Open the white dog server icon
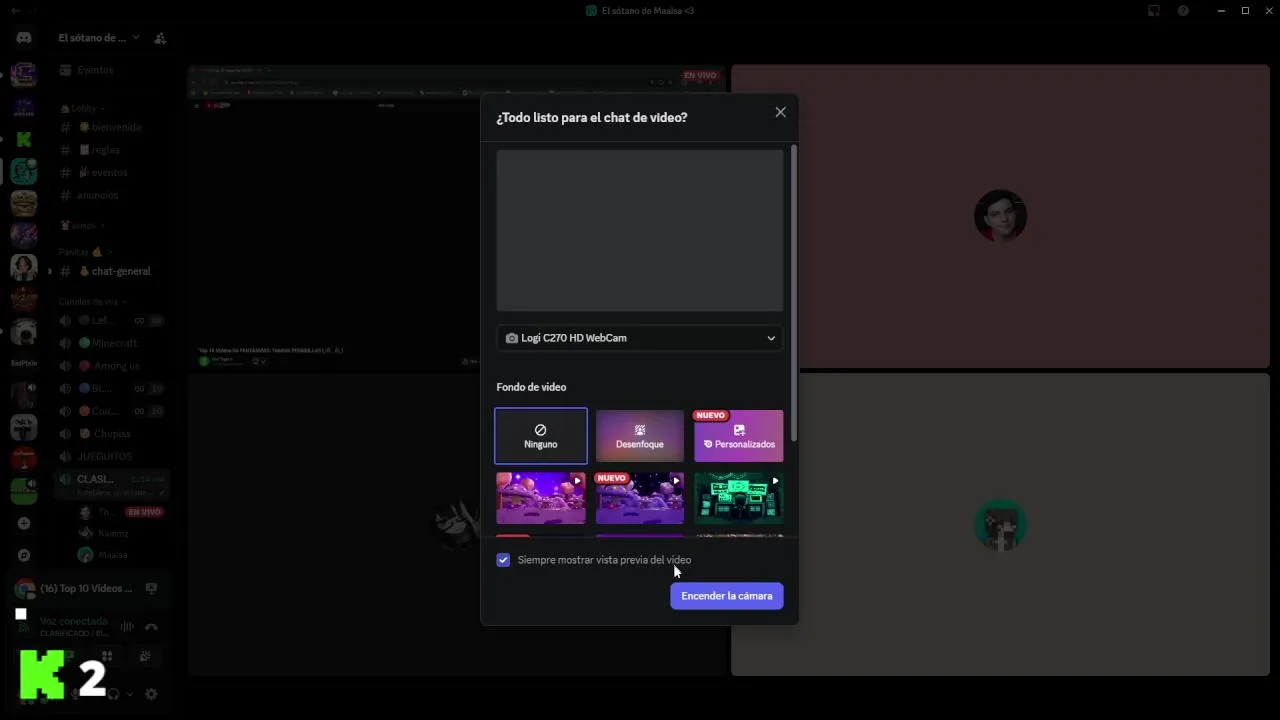 (24, 331)
